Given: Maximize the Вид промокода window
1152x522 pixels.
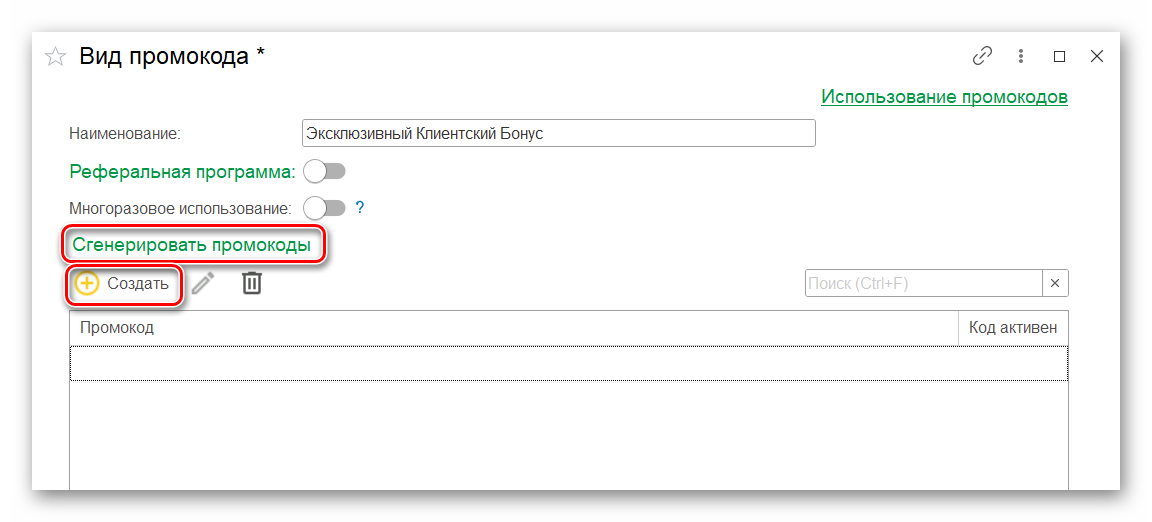Looking at the screenshot, I should pos(1059,57).
